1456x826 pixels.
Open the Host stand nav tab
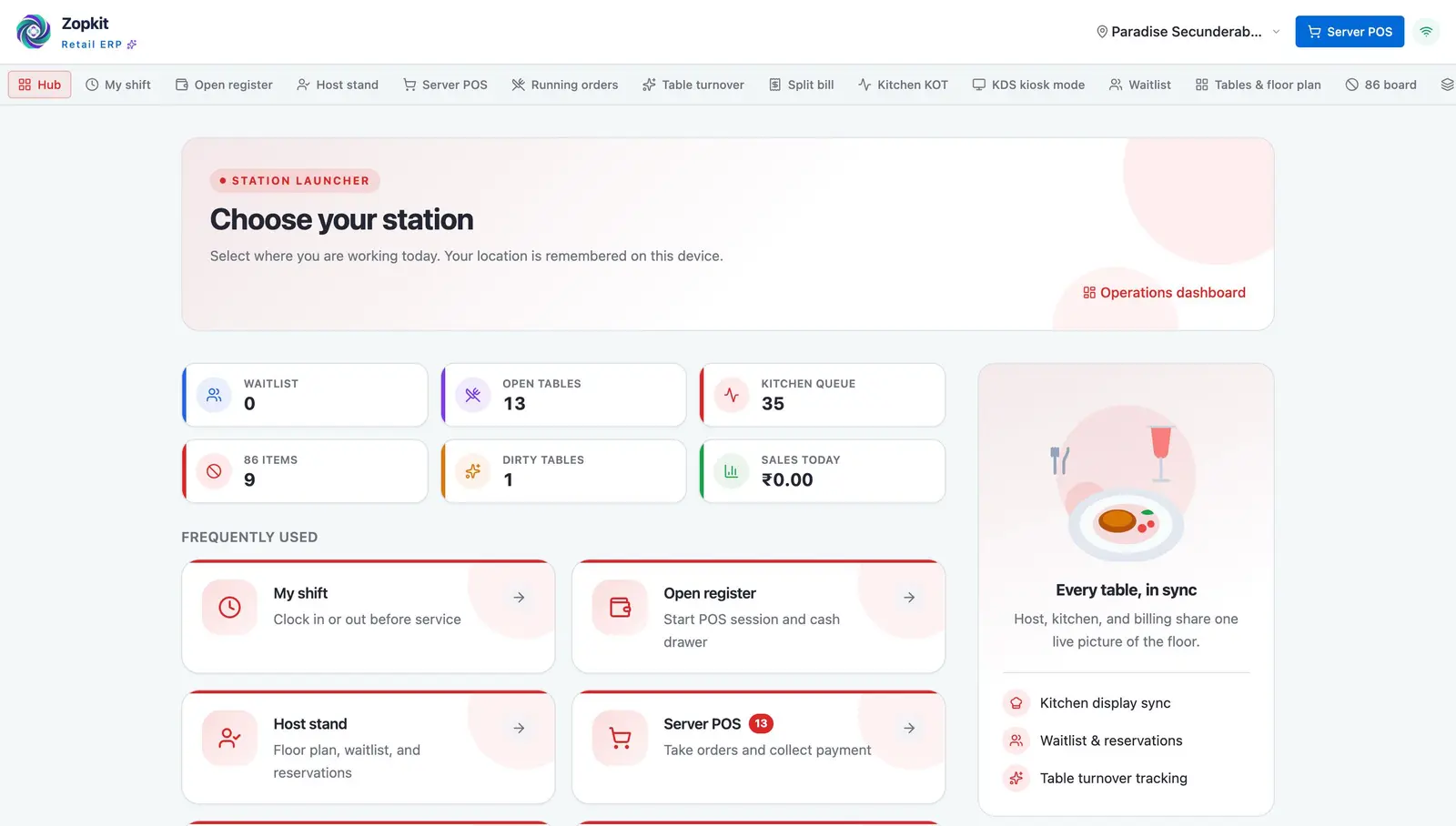(x=338, y=85)
